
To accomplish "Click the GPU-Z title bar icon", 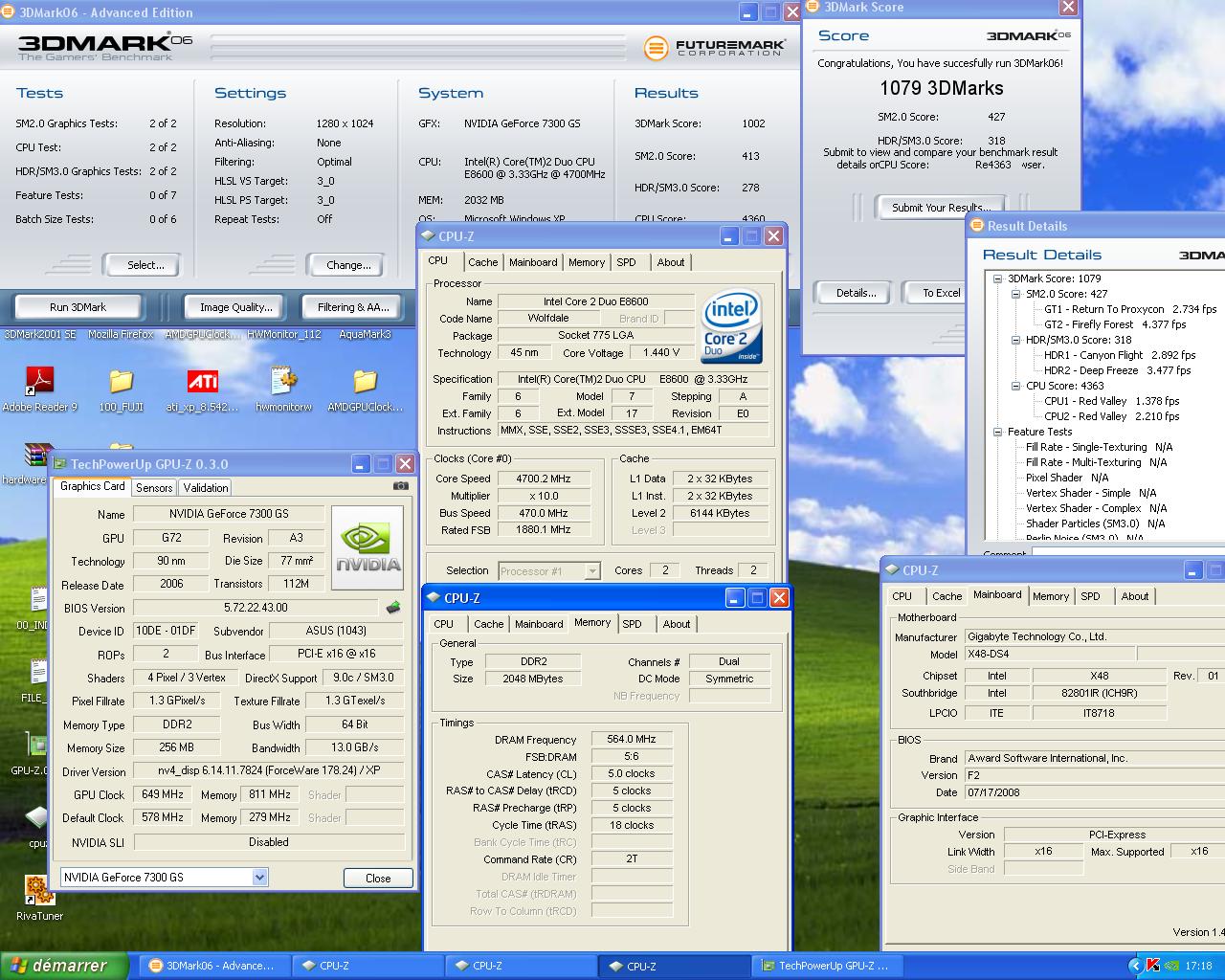I will pos(60,464).
